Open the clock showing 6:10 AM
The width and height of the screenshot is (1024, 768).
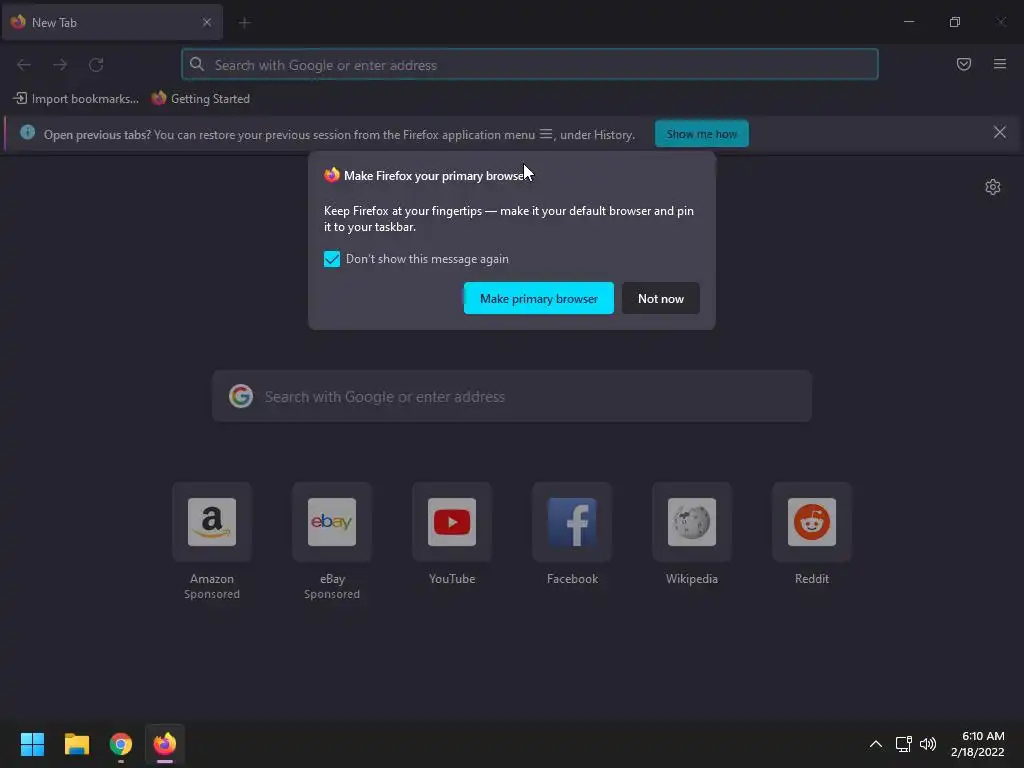point(978,744)
